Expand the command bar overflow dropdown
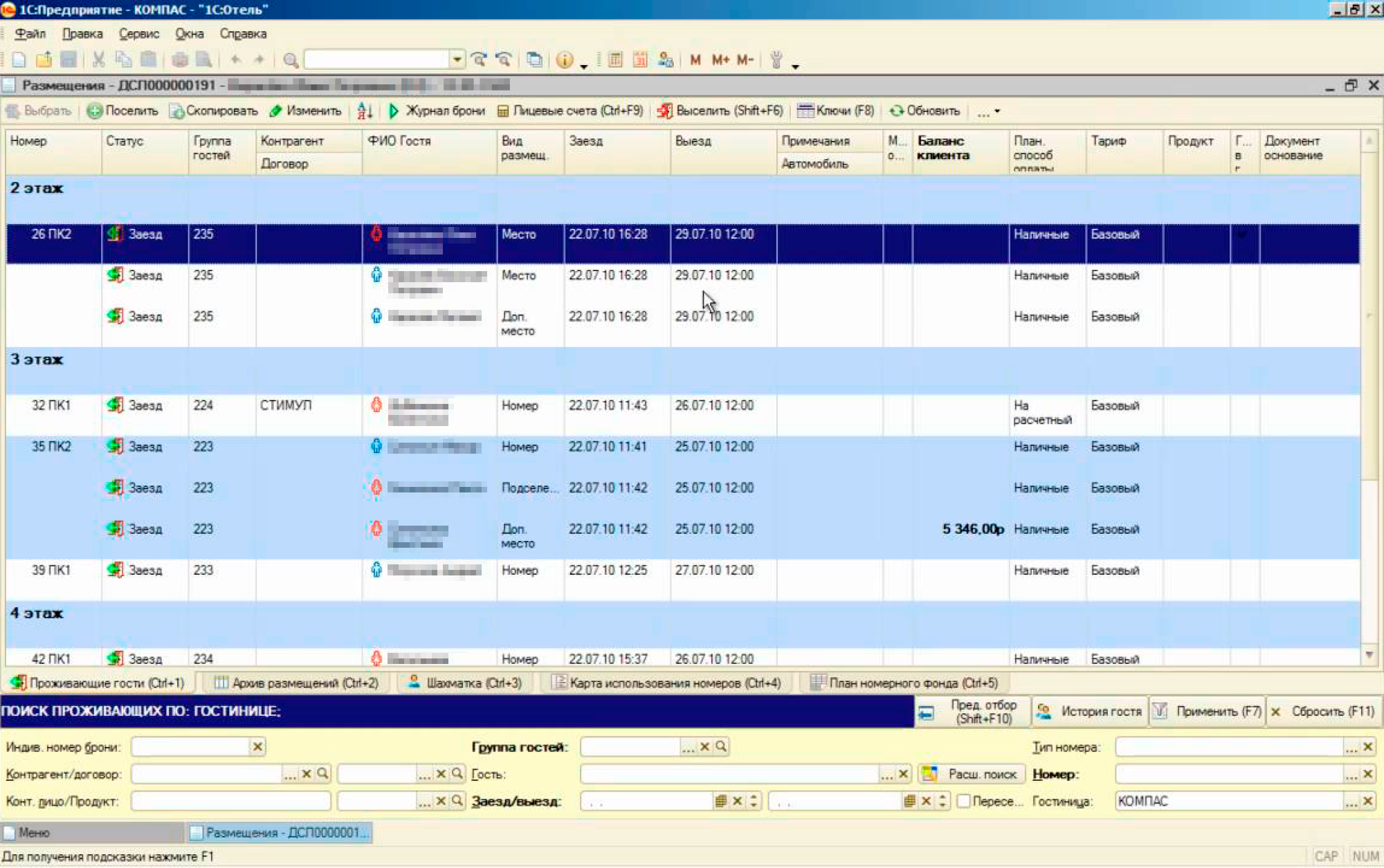This screenshot has width=1384, height=868. click(x=988, y=111)
